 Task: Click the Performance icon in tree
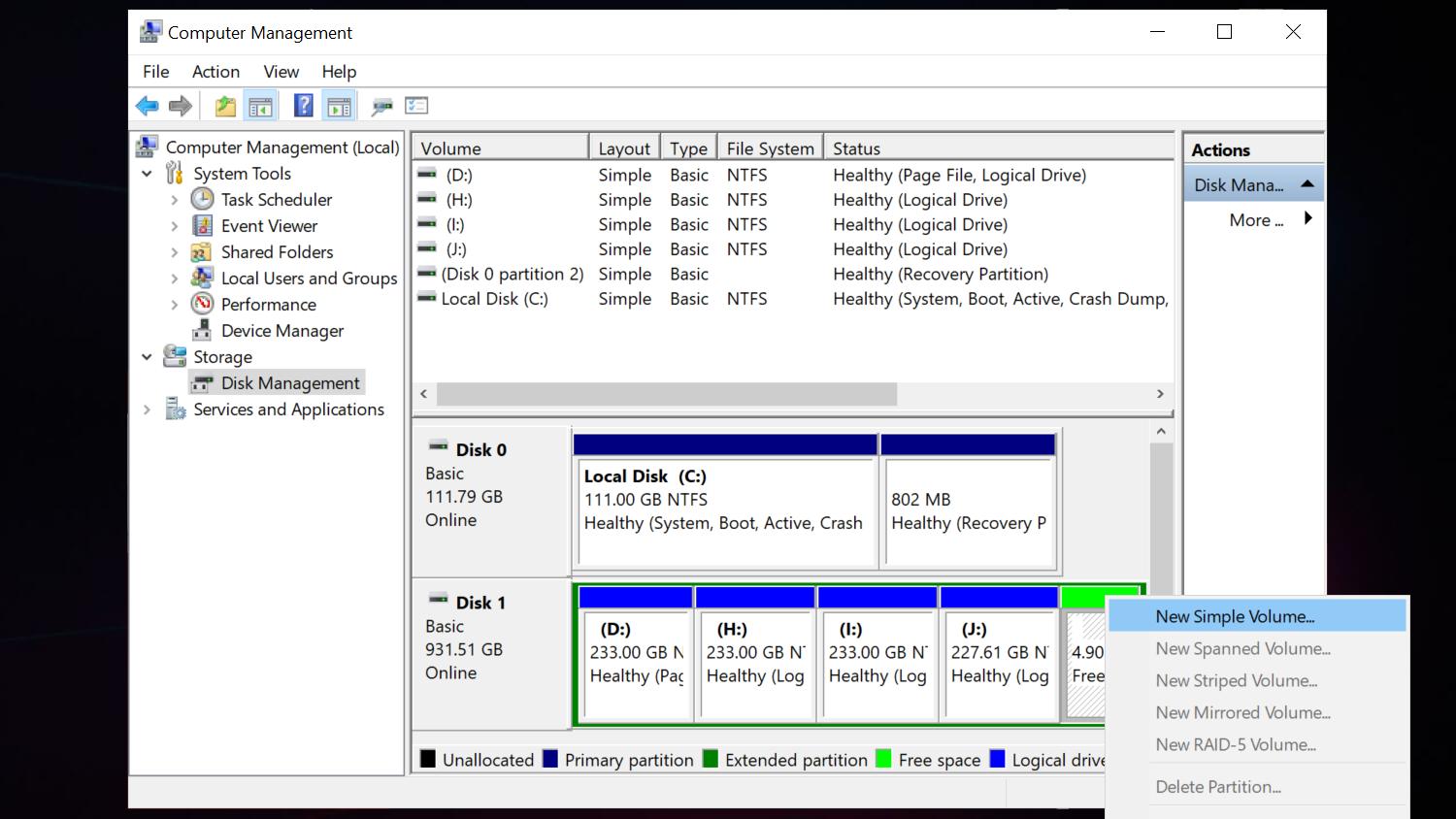click(202, 304)
